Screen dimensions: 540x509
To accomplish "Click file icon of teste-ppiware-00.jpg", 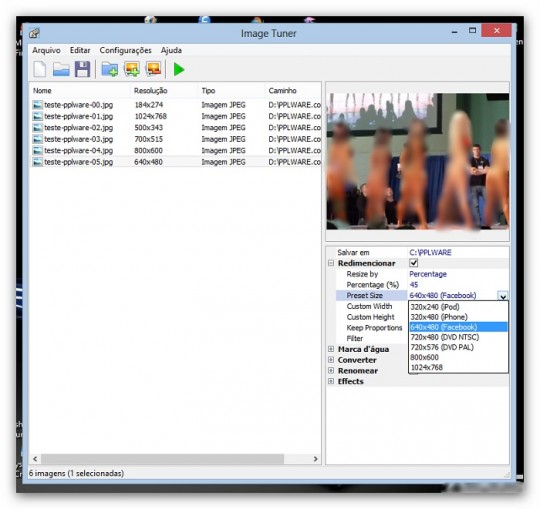I will pos(38,105).
